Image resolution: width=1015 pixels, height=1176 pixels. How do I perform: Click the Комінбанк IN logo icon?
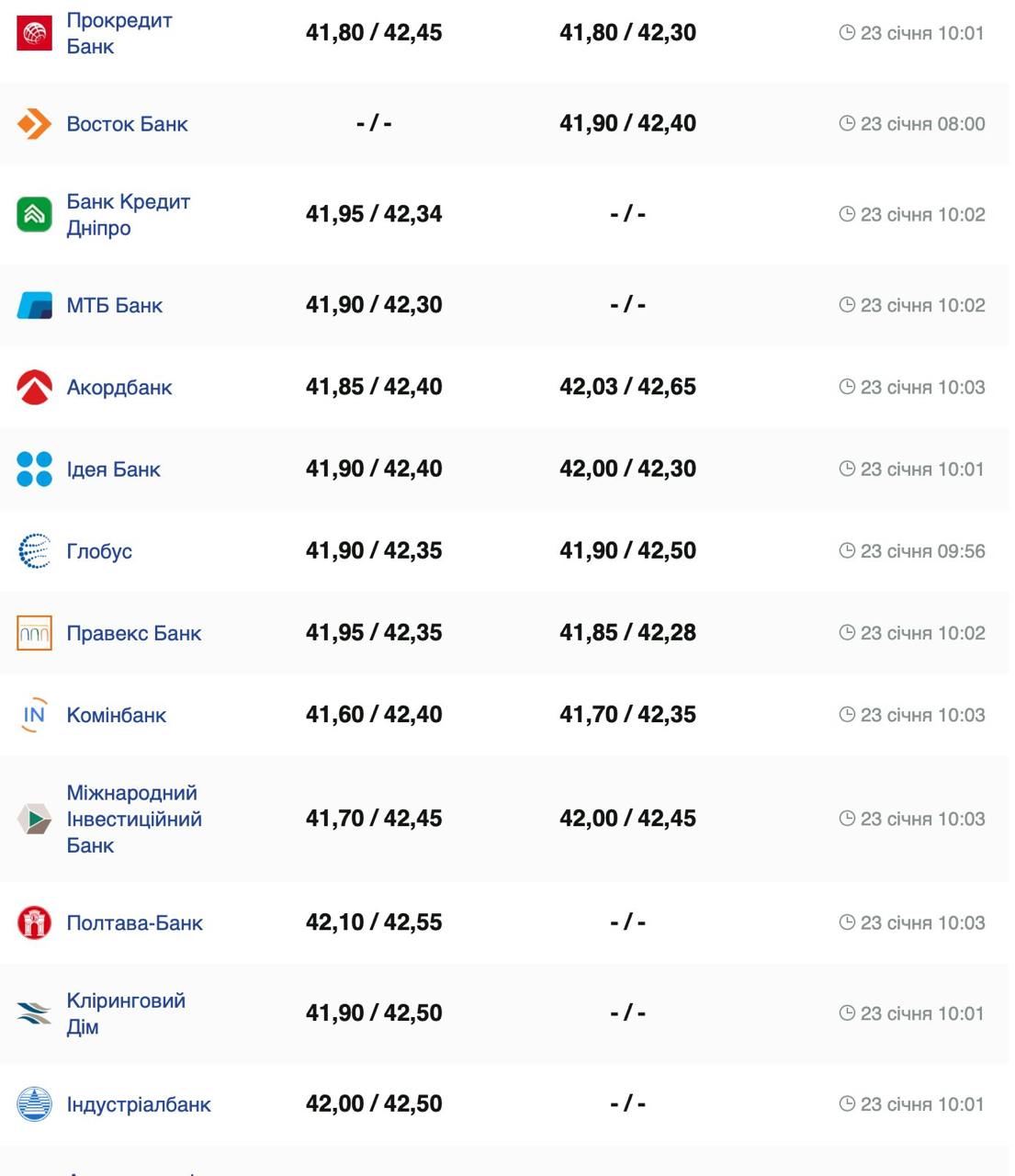(x=35, y=715)
